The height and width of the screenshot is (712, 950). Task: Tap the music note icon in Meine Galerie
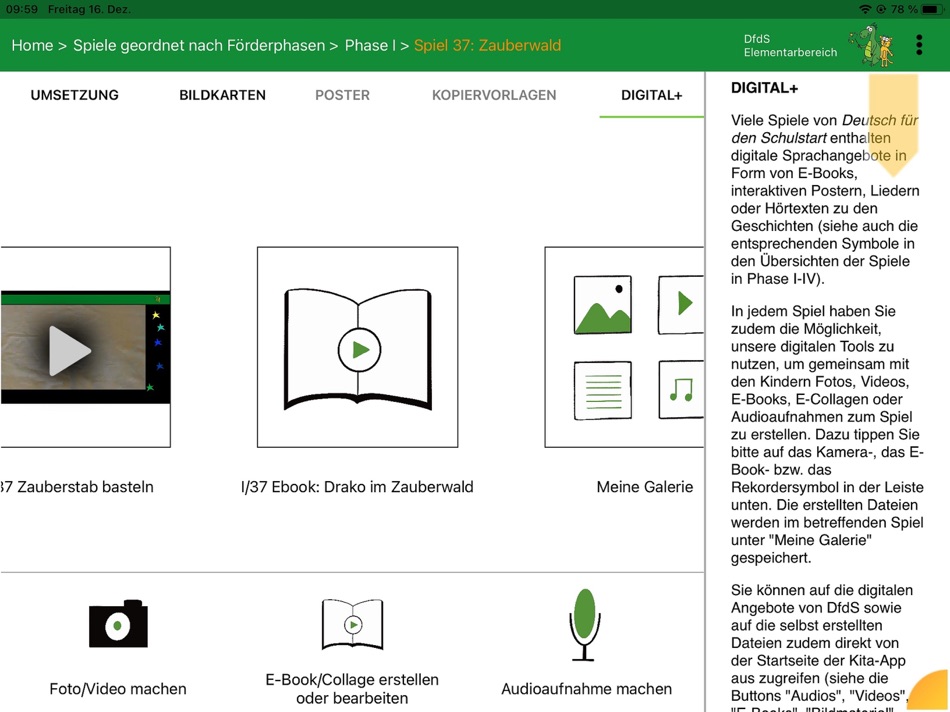[681, 390]
